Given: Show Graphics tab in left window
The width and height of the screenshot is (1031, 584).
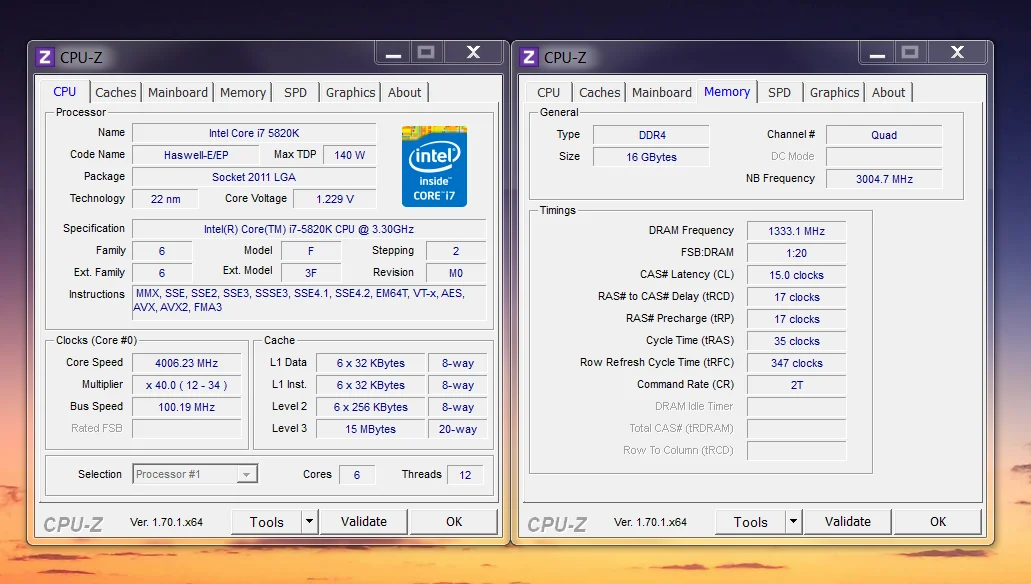Looking at the screenshot, I should coord(350,93).
